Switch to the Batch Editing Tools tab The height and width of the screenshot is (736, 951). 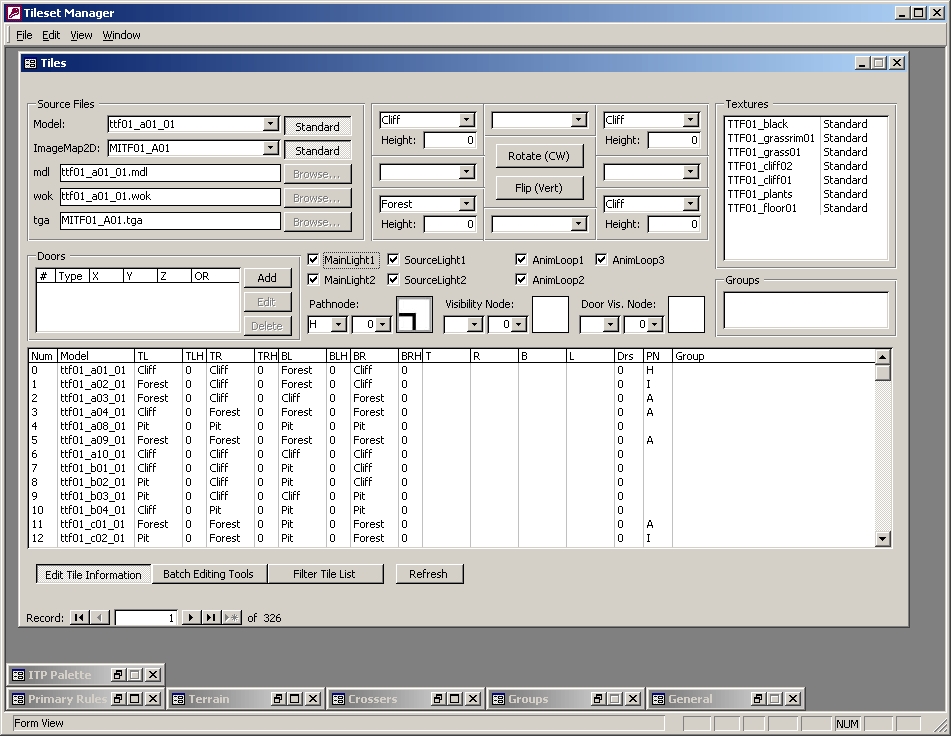click(208, 574)
